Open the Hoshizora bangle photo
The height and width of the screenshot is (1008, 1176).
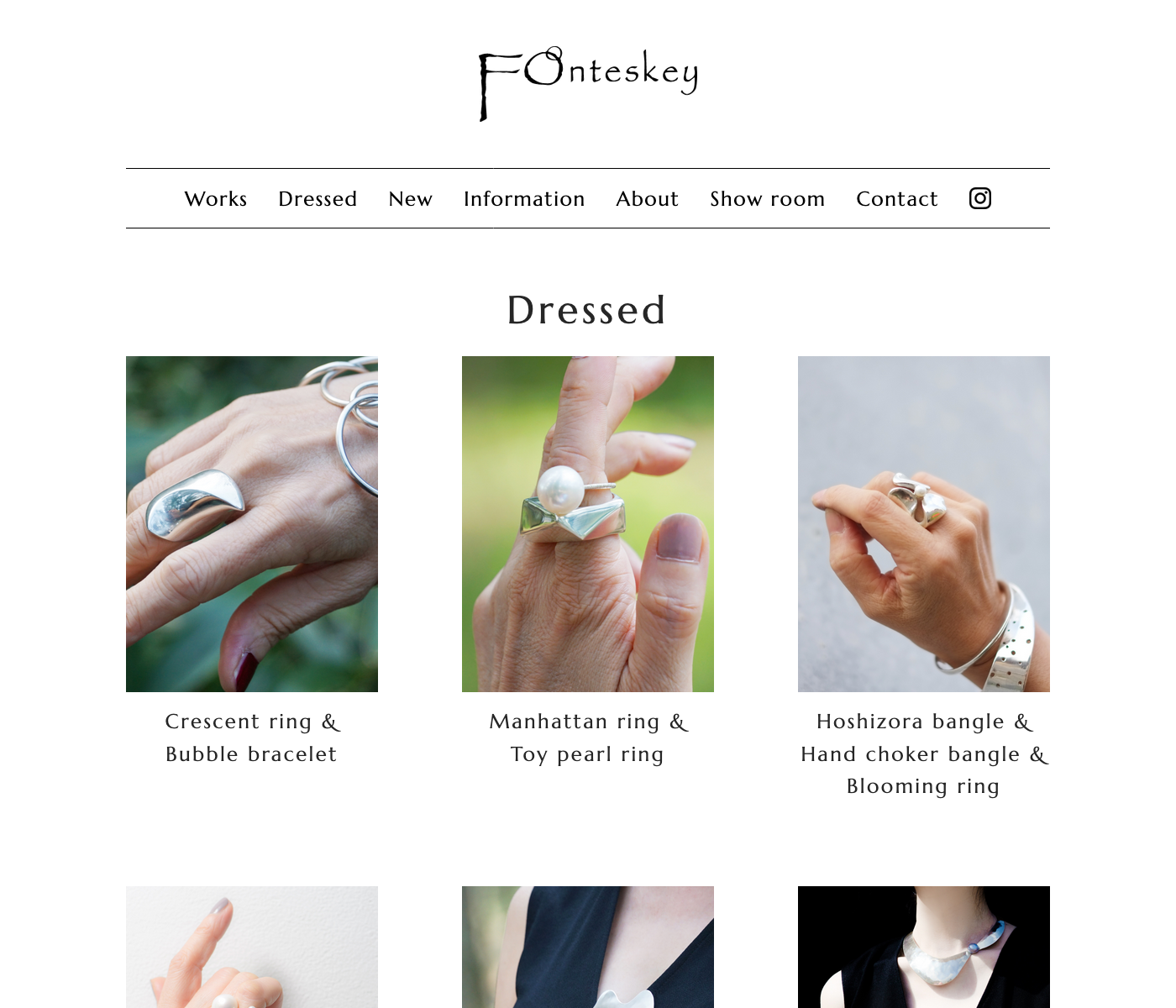pos(924,524)
